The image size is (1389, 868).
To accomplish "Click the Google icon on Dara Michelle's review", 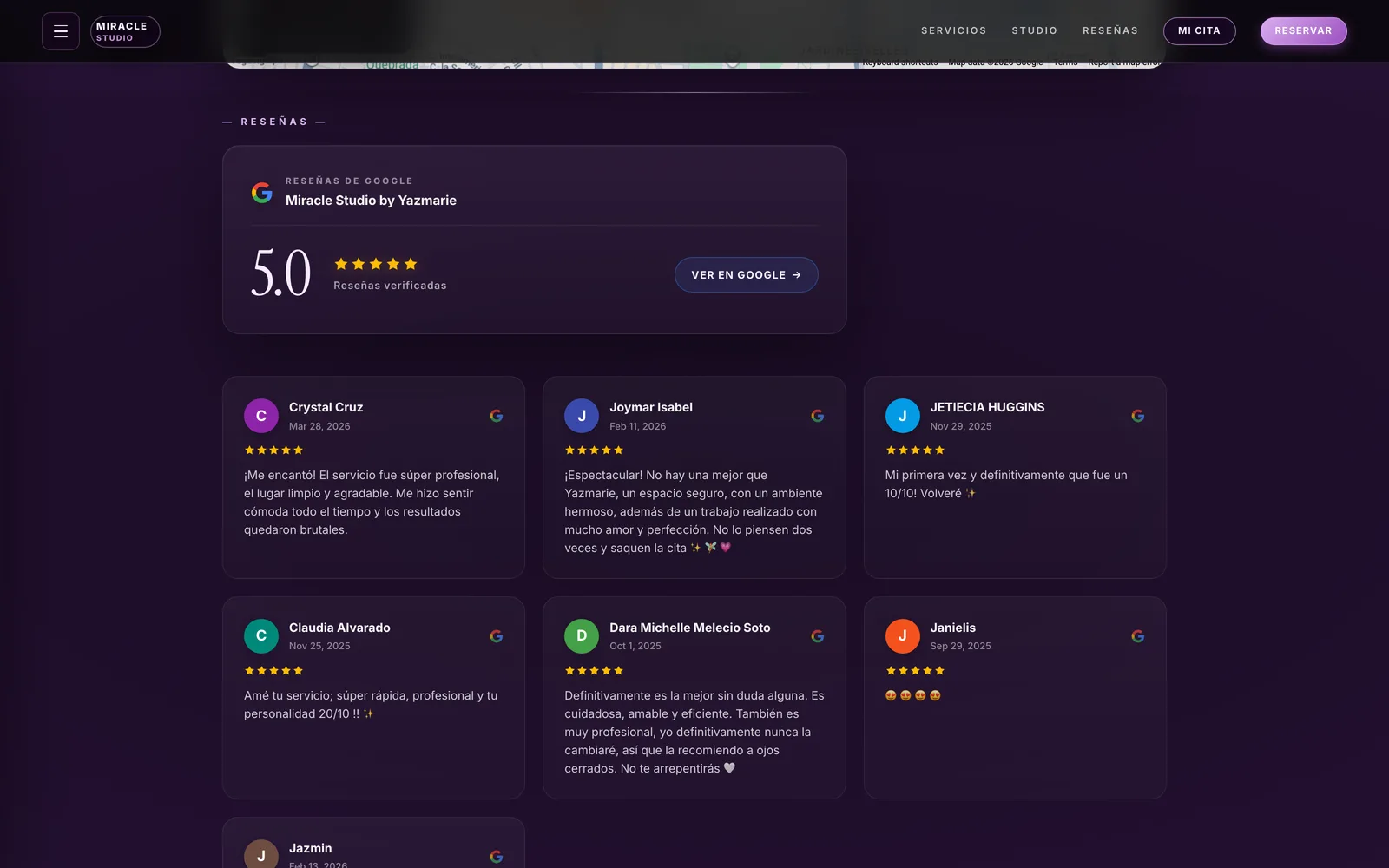I will click(817, 636).
